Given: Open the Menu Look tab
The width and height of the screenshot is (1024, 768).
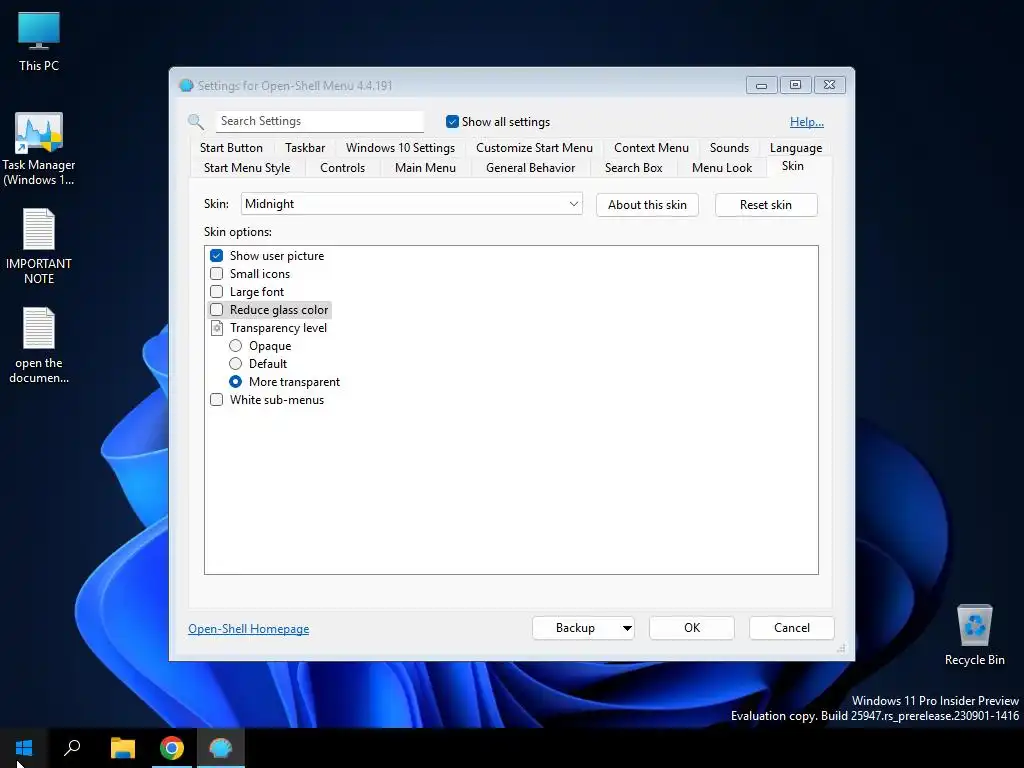Looking at the screenshot, I should pos(722,168).
